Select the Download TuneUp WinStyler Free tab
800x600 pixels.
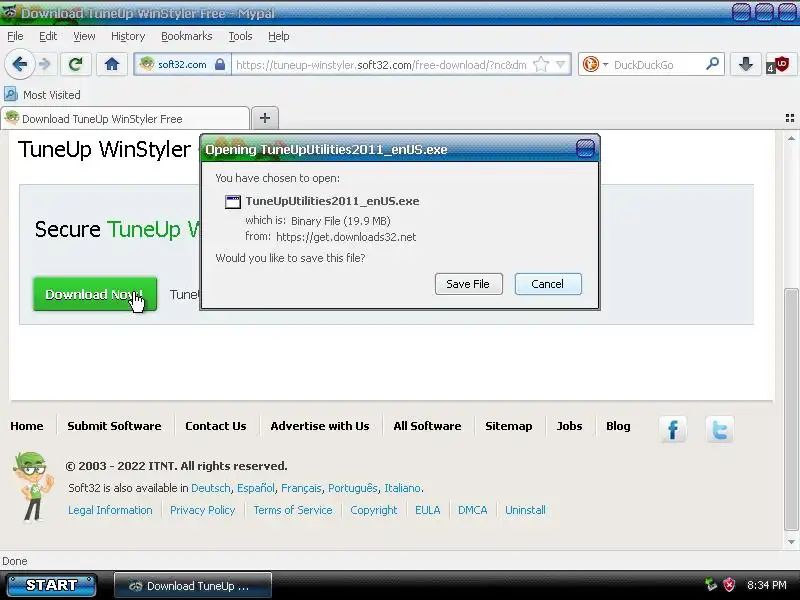pyautogui.click(x=125, y=118)
